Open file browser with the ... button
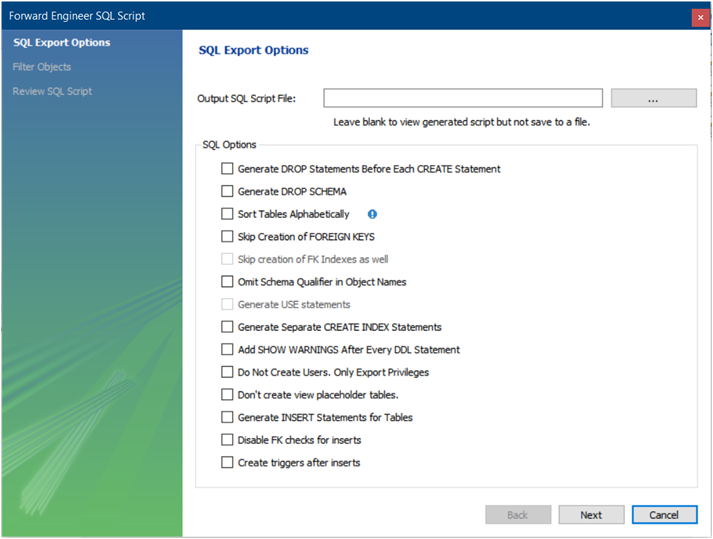713x539 pixels. click(653, 98)
